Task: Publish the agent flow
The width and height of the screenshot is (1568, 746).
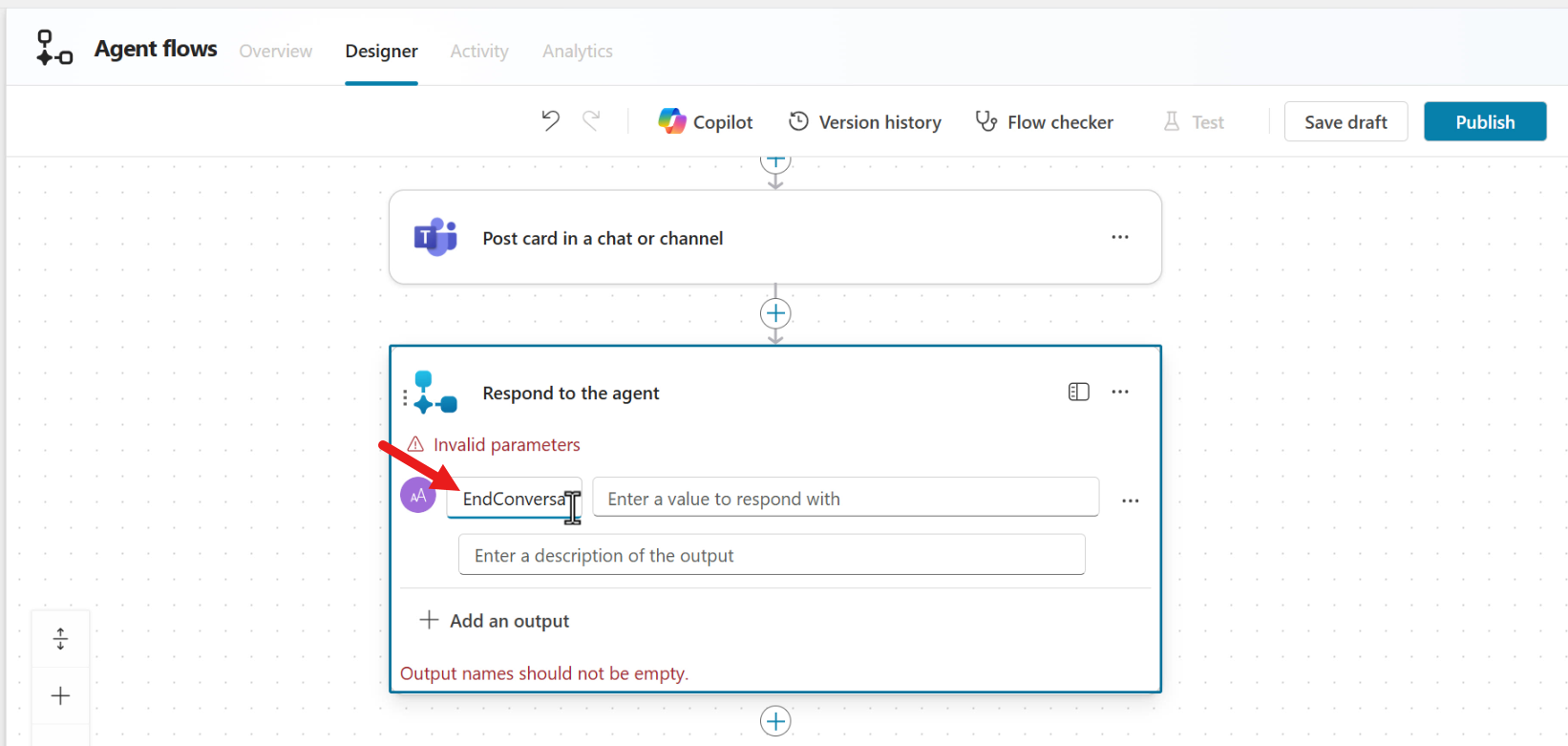Action: click(x=1484, y=122)
